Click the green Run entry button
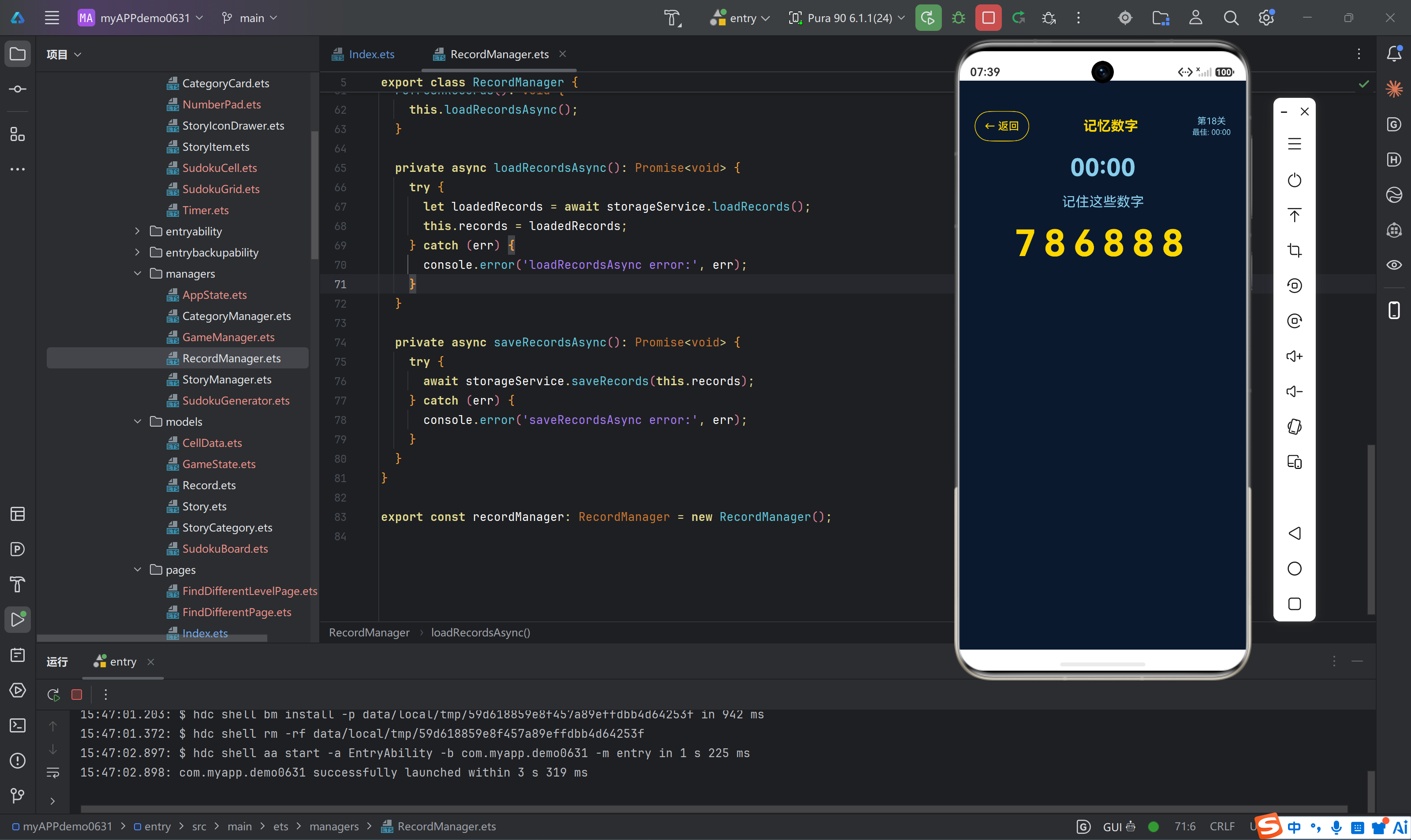The width and height of the screenshot is (1411, 840). click(928, 18)
